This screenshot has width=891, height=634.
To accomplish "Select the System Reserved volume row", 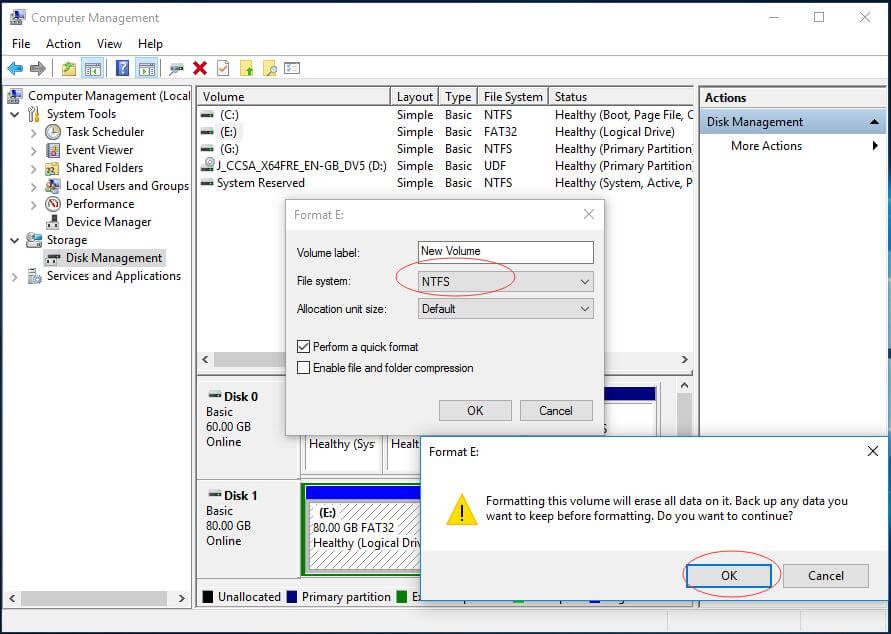I will [446, 183].
